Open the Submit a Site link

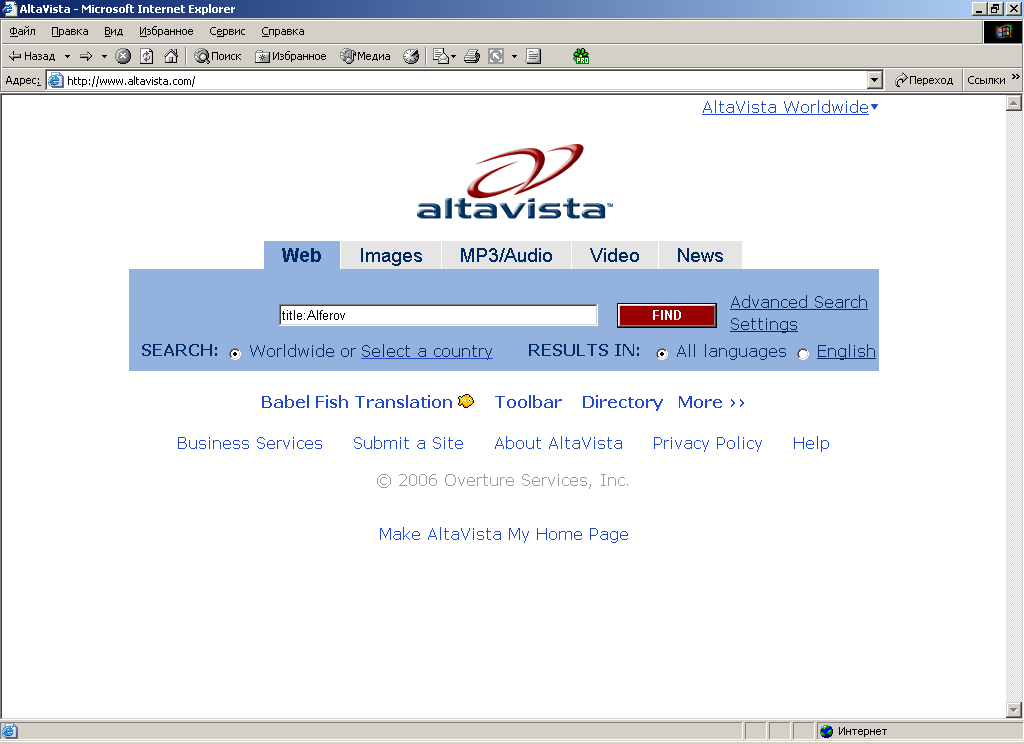coord(408,444)
